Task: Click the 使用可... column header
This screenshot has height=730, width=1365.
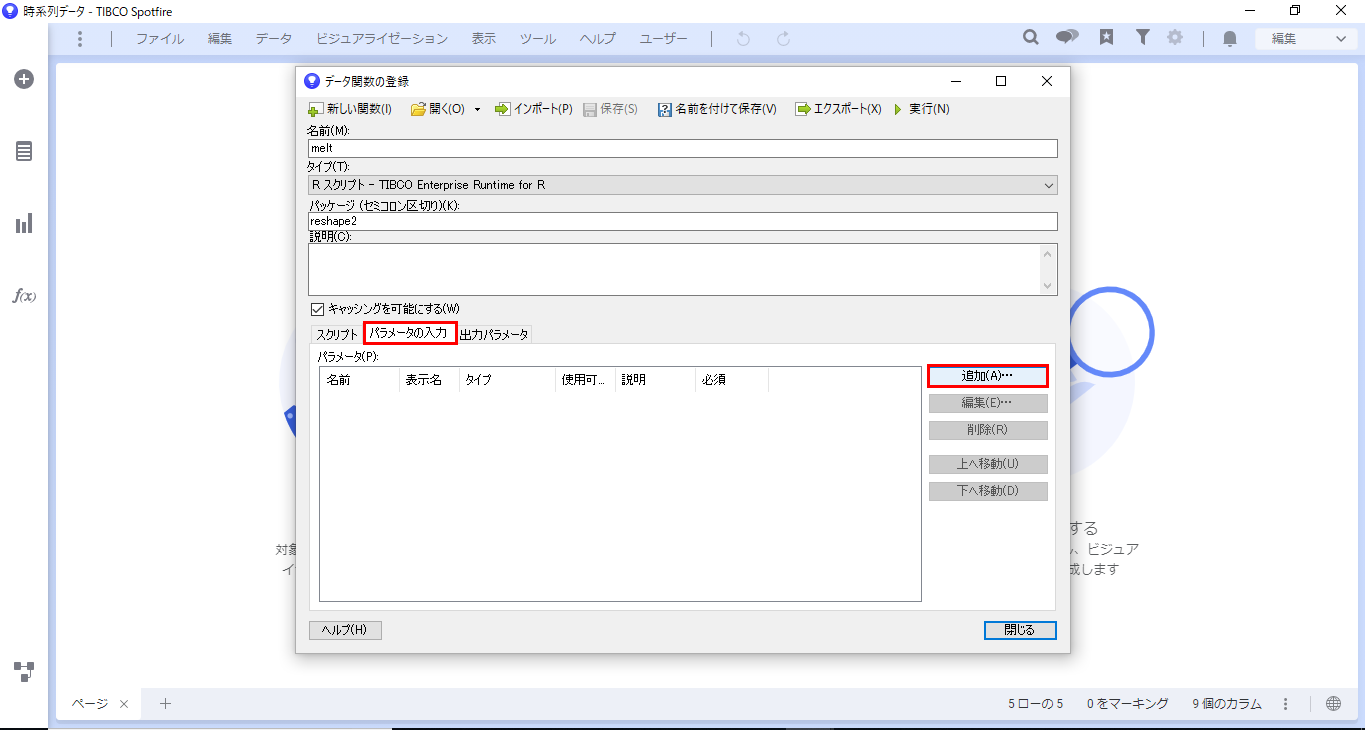Action: 585,380
